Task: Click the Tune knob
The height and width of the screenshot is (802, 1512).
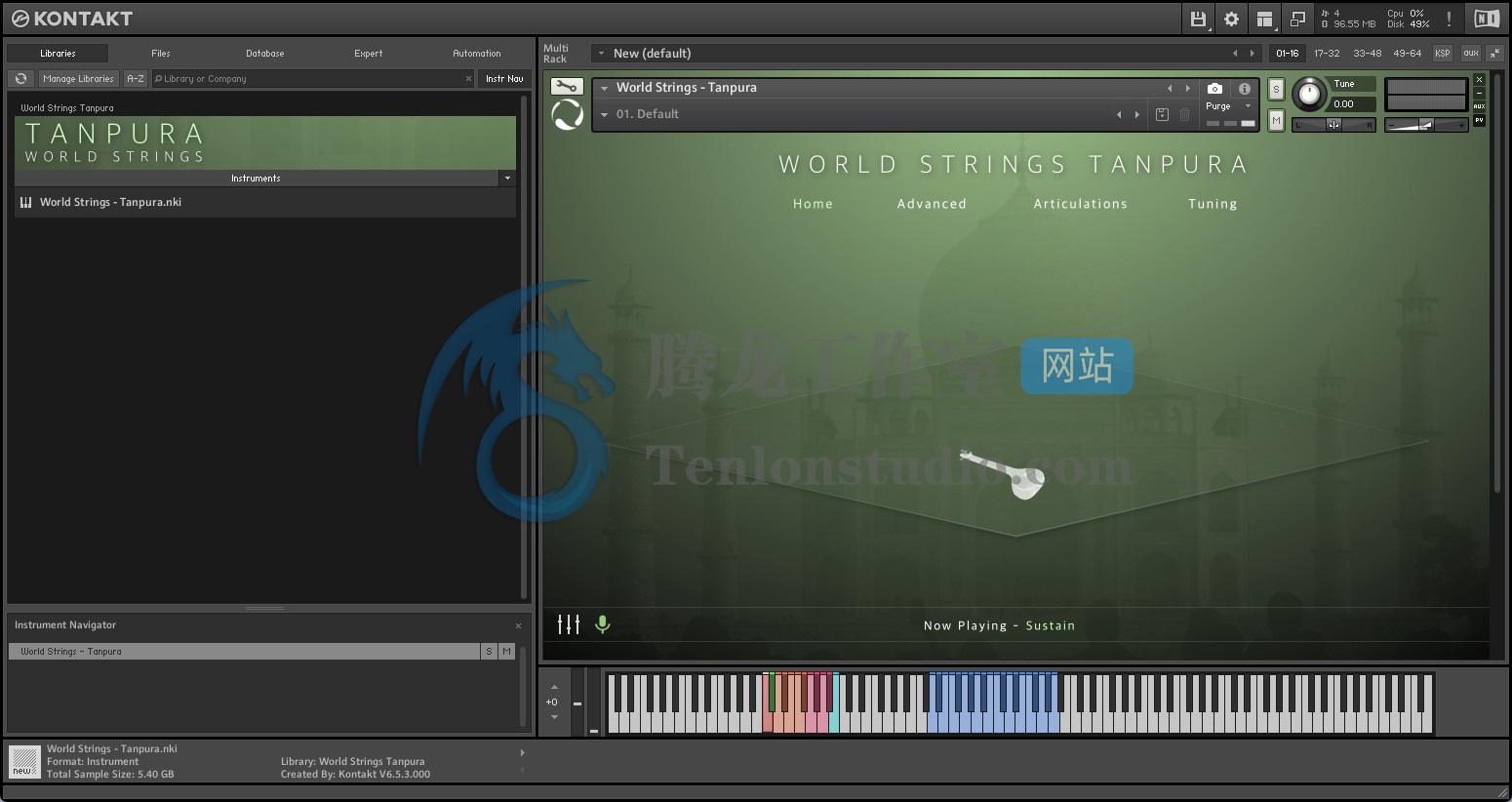Action: tap(1310, 95)
